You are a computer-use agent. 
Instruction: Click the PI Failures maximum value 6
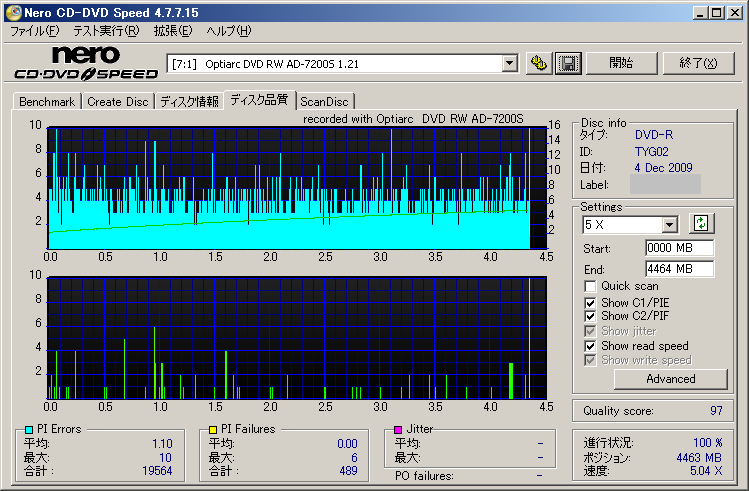354,458
